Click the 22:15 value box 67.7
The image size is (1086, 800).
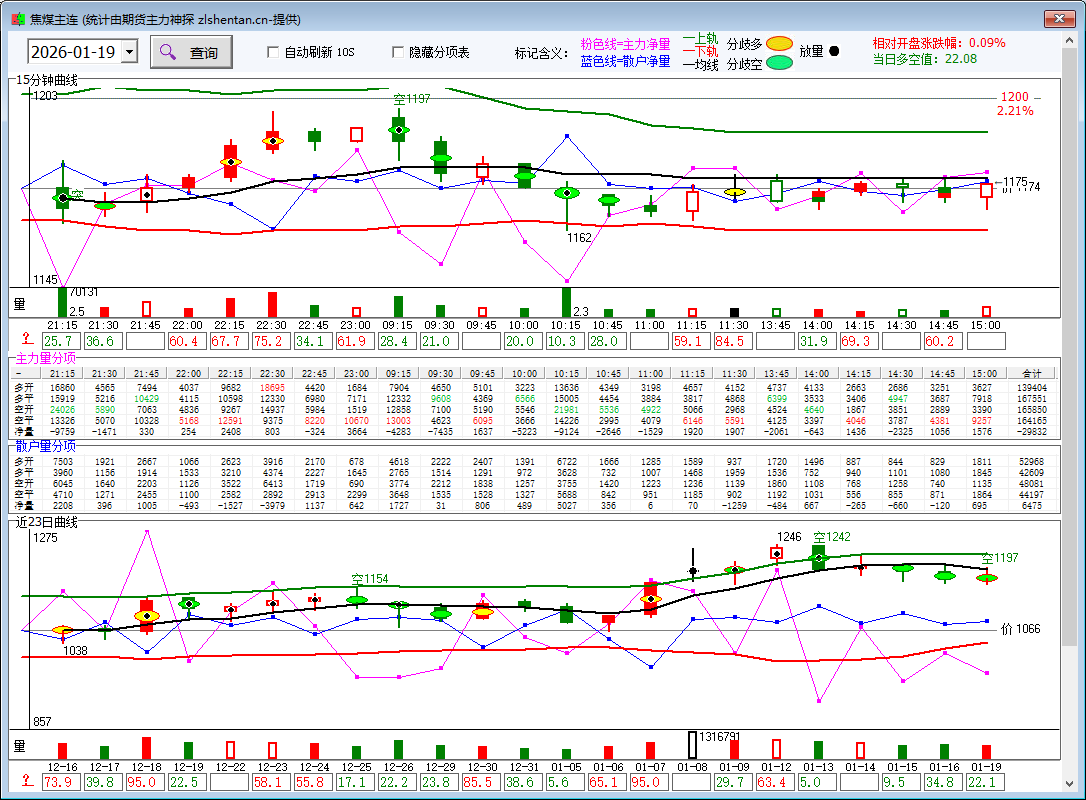pos(230,341)
